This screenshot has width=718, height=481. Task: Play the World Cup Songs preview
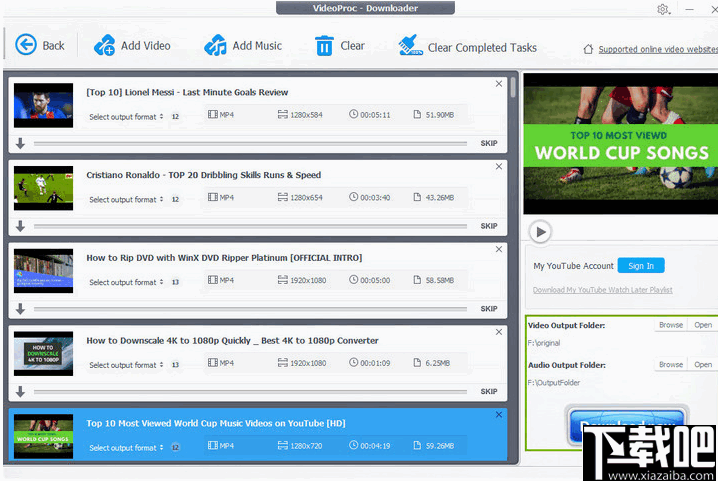point(541,232)
